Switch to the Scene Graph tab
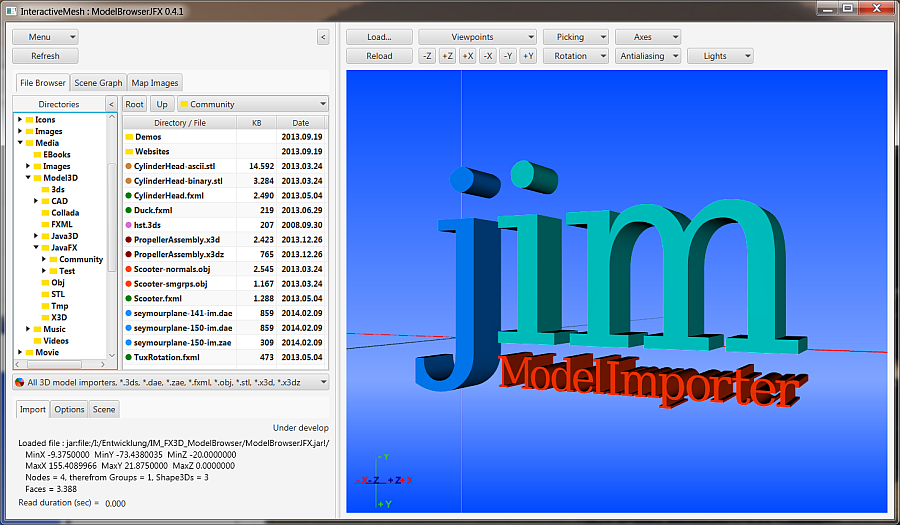 click(x=98, y=83)
